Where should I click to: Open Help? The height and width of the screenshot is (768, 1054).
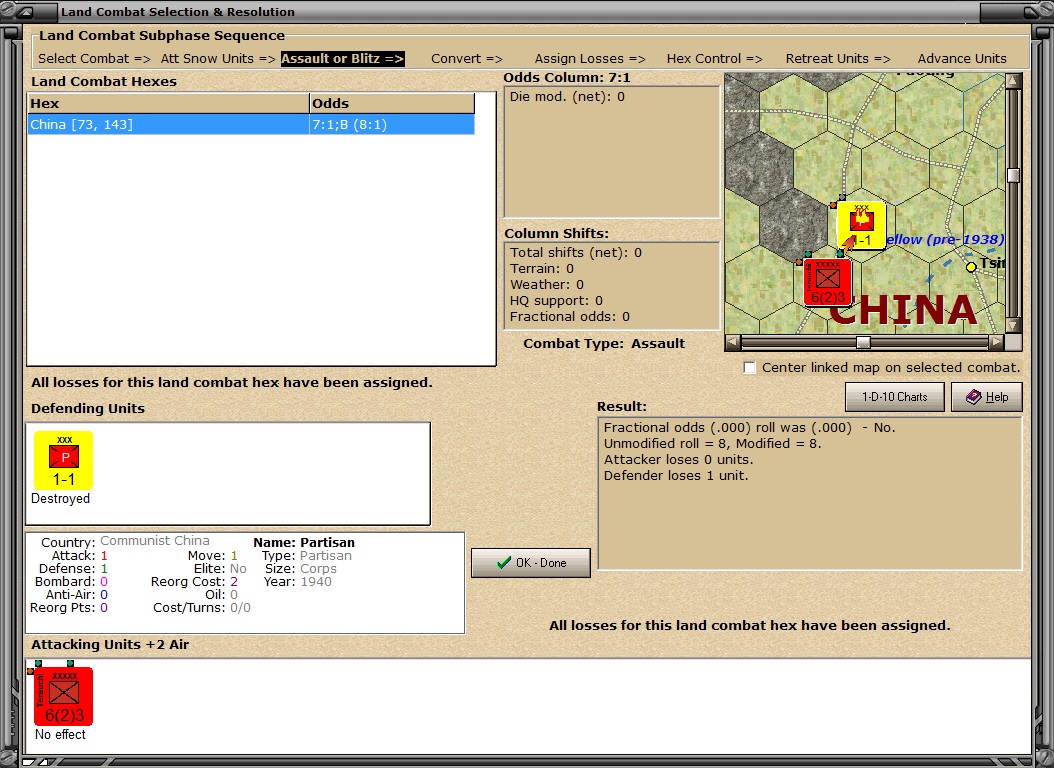tap(987, 397)
